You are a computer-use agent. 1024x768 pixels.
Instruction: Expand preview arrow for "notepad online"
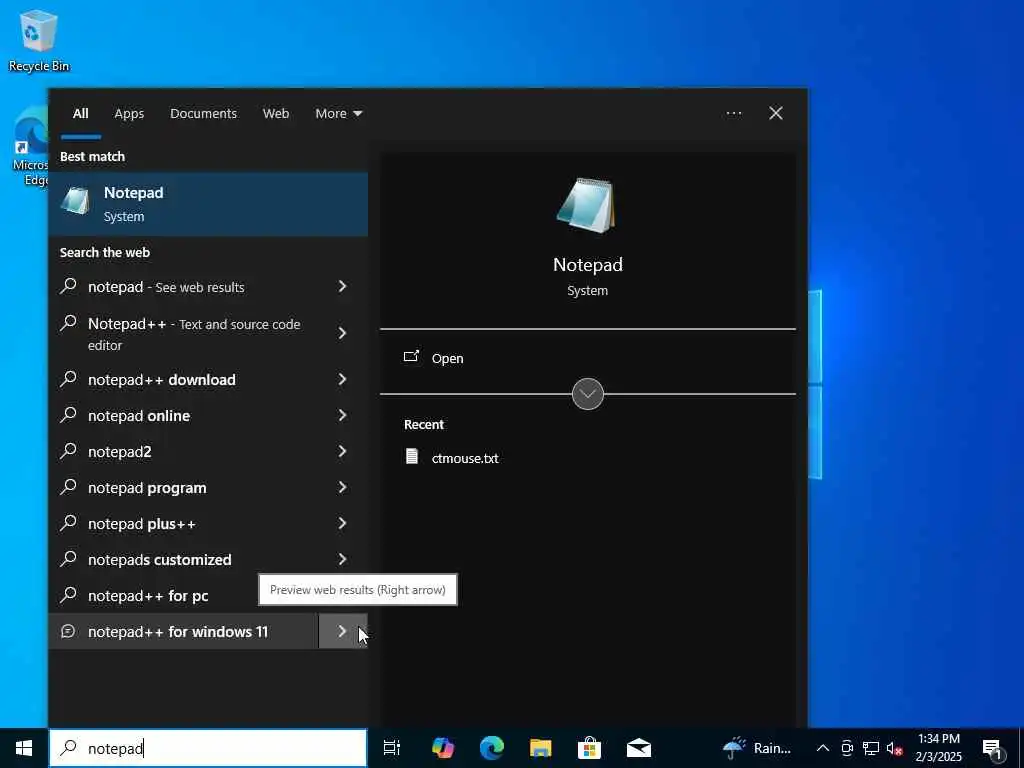point(342,415)
